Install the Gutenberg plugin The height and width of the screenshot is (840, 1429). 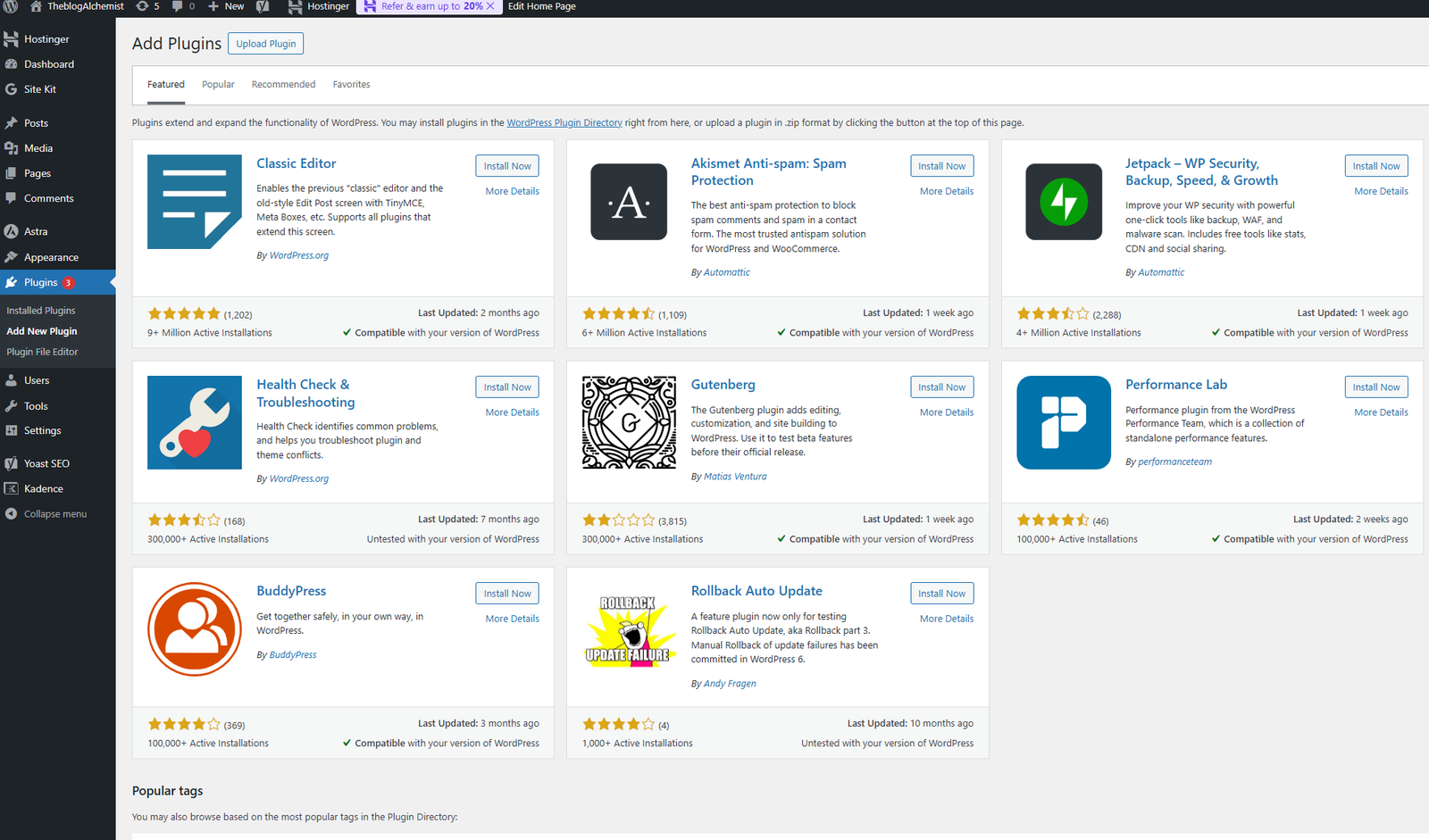941,387
